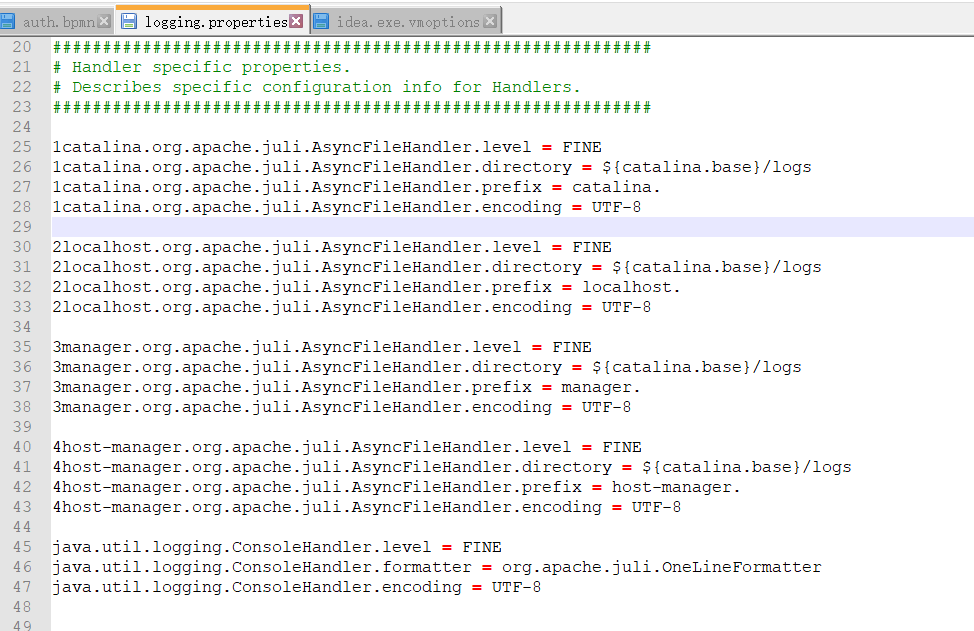Close the idea.exe.vmoptions tab
Image resolution: width=974 pixels, height=631 pixels.
(x=490, y=22)
